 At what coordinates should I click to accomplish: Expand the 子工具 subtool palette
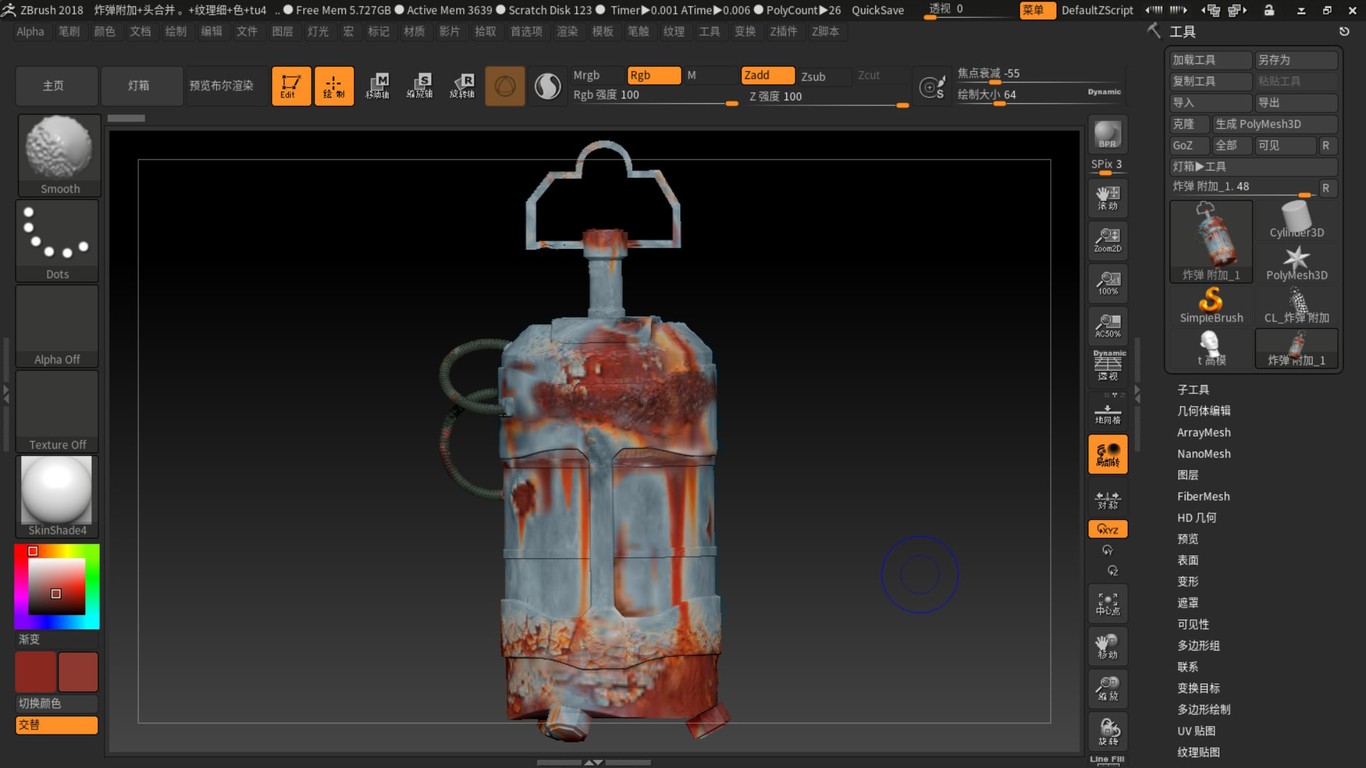1193,390
